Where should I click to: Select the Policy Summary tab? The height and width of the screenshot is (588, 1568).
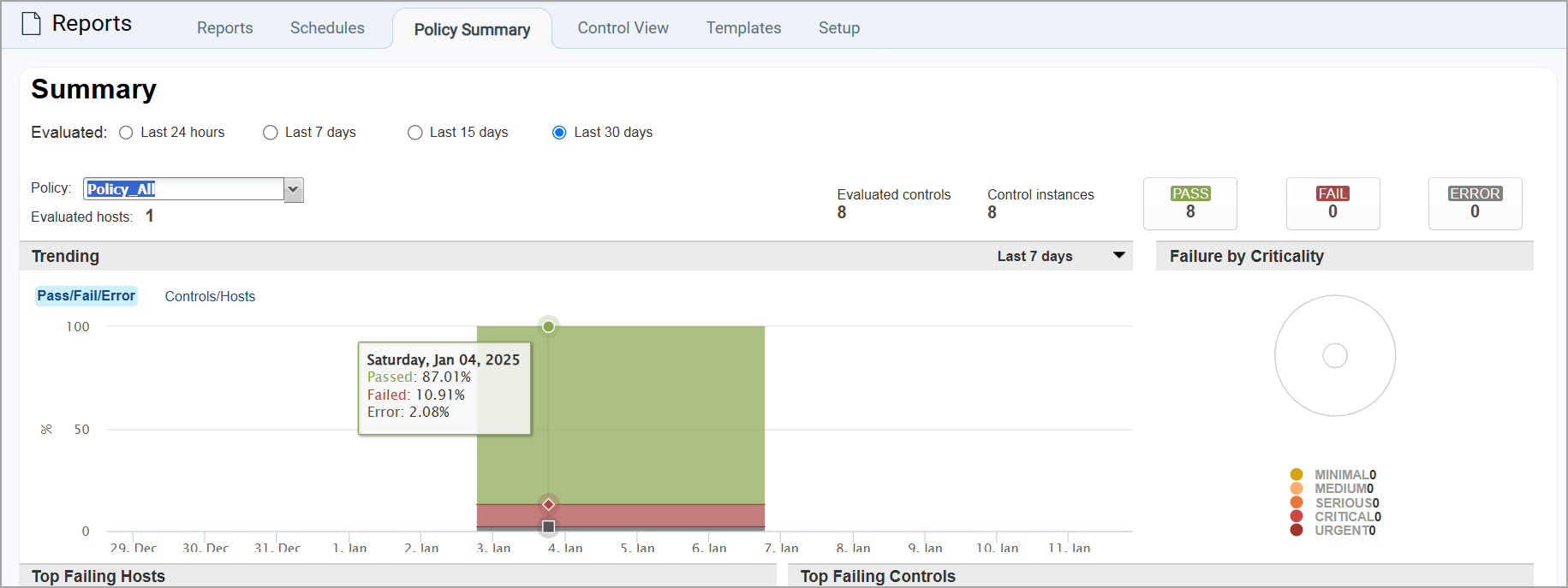coord(472,29)
